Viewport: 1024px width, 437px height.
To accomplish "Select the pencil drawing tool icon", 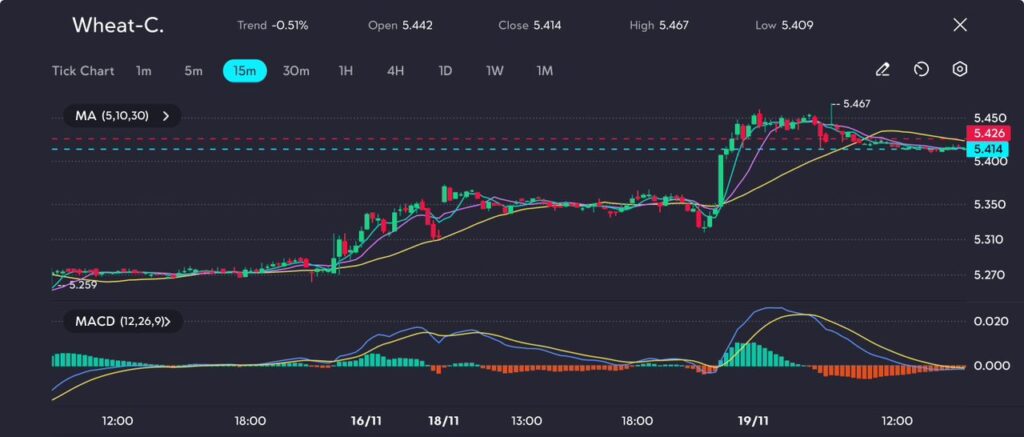I will [x=882, y=70].
